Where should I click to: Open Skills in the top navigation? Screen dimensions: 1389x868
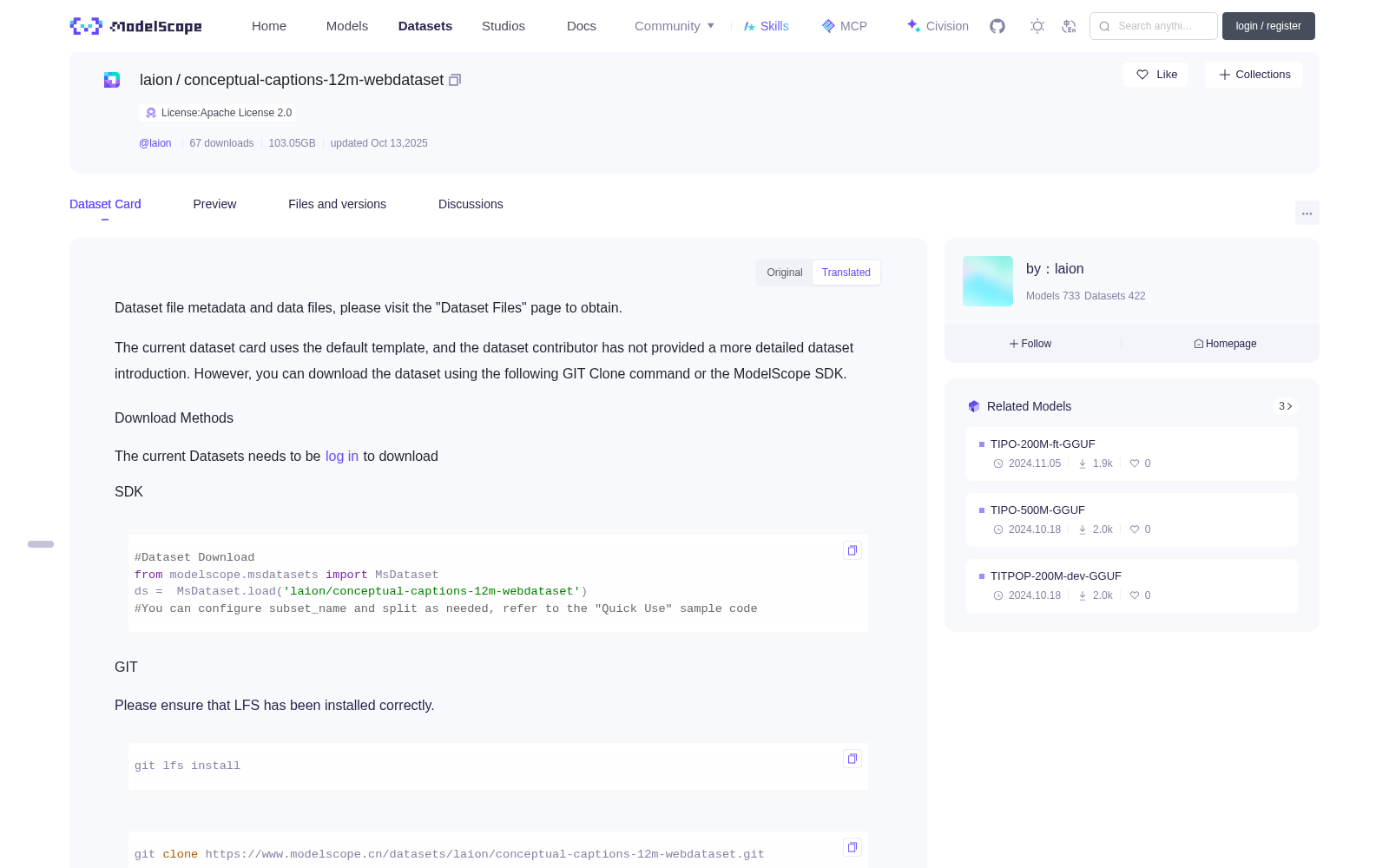pyautogui.click(x=767, y=26)
